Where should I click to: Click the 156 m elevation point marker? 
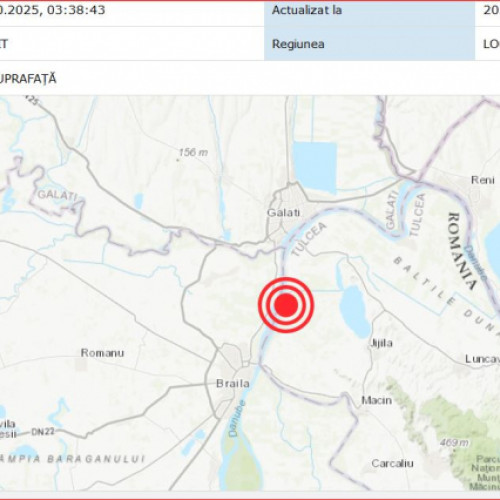click(178, 160)
